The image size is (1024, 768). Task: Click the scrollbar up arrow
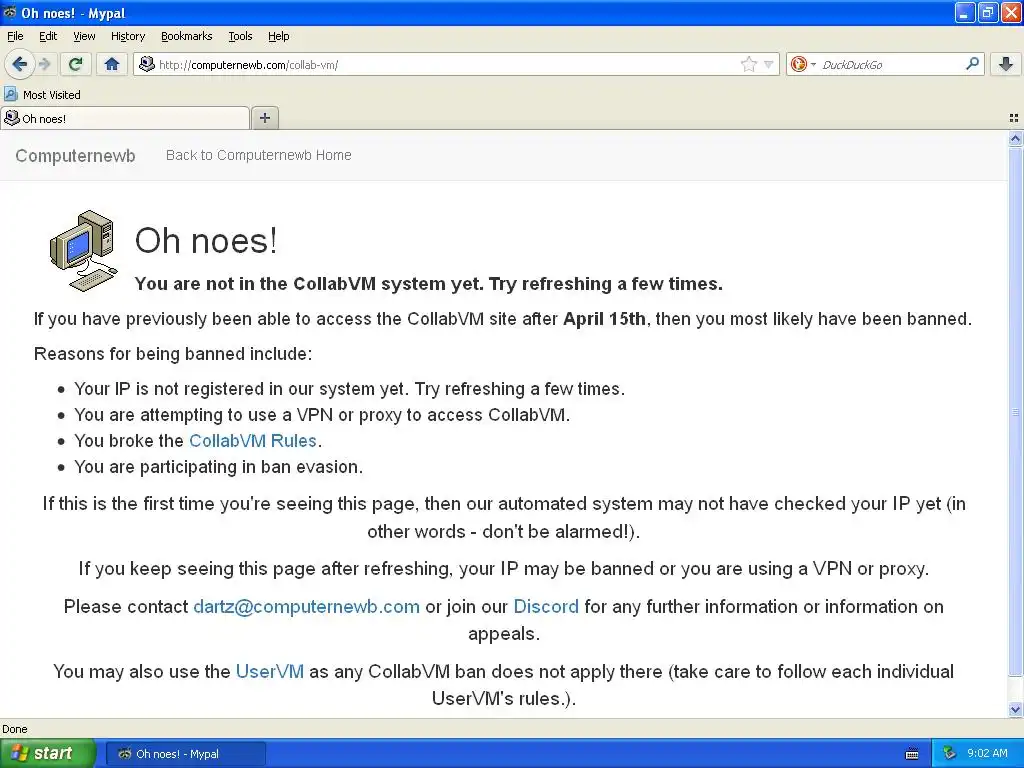1015,138
